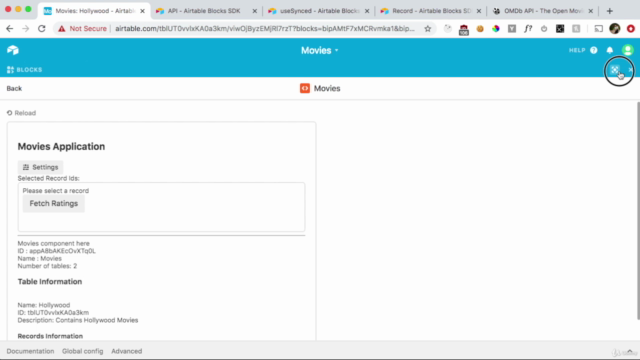Expand the footer panel chevron
The height and width of the screenshot is (360, 640).
(629, 351)
